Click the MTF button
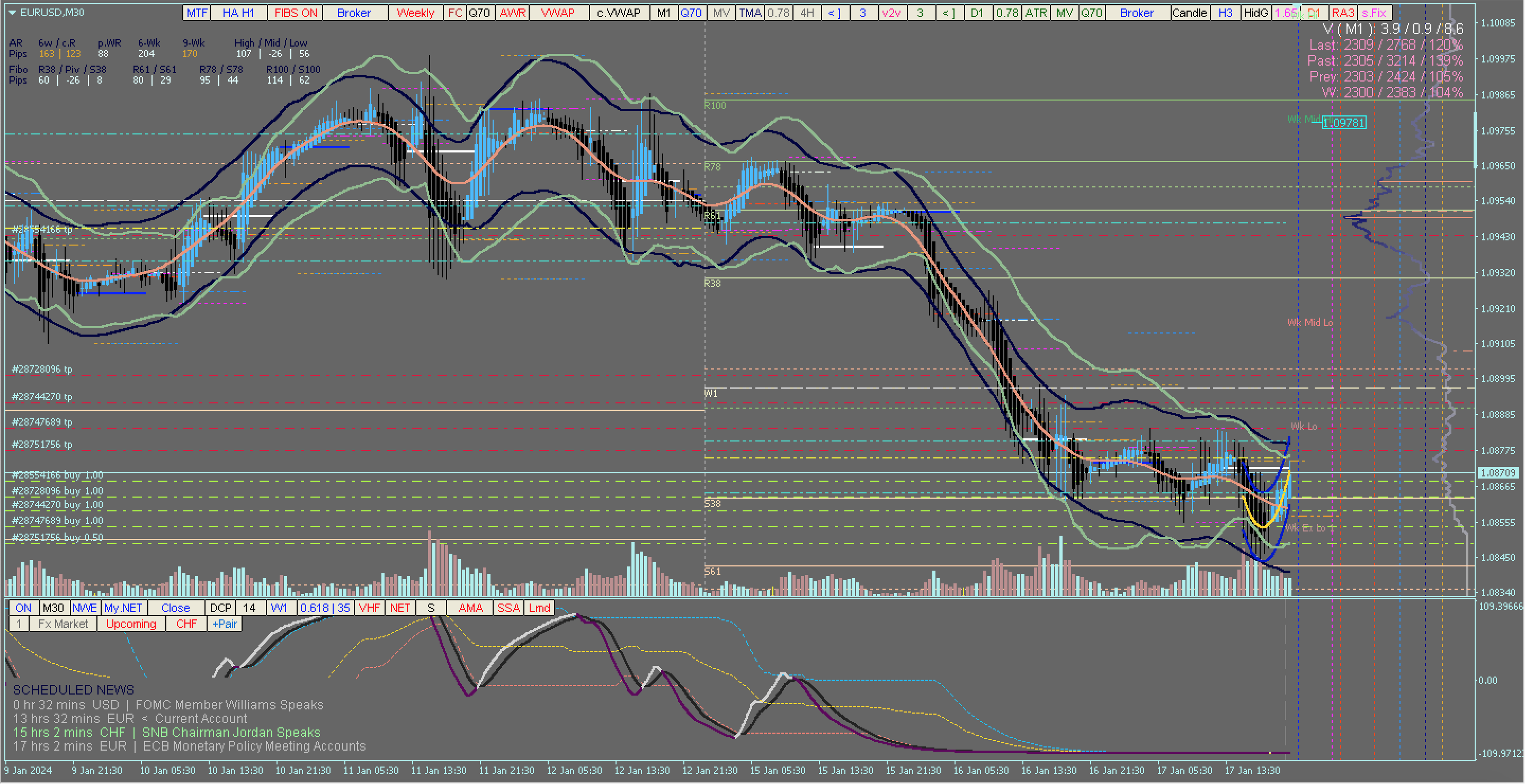 pyautogui.click(x=197, y=13)
